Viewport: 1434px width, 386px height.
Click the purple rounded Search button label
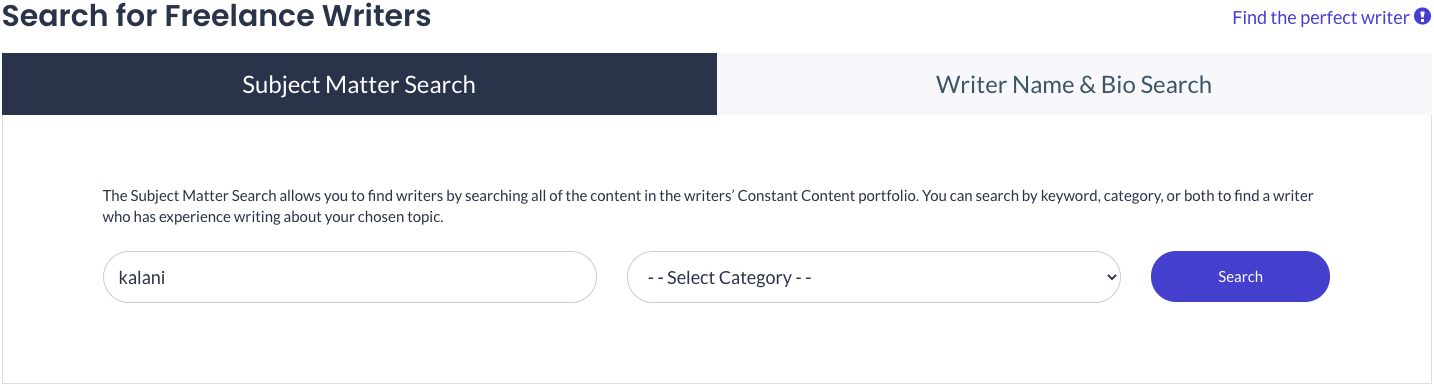point(1240,277)
